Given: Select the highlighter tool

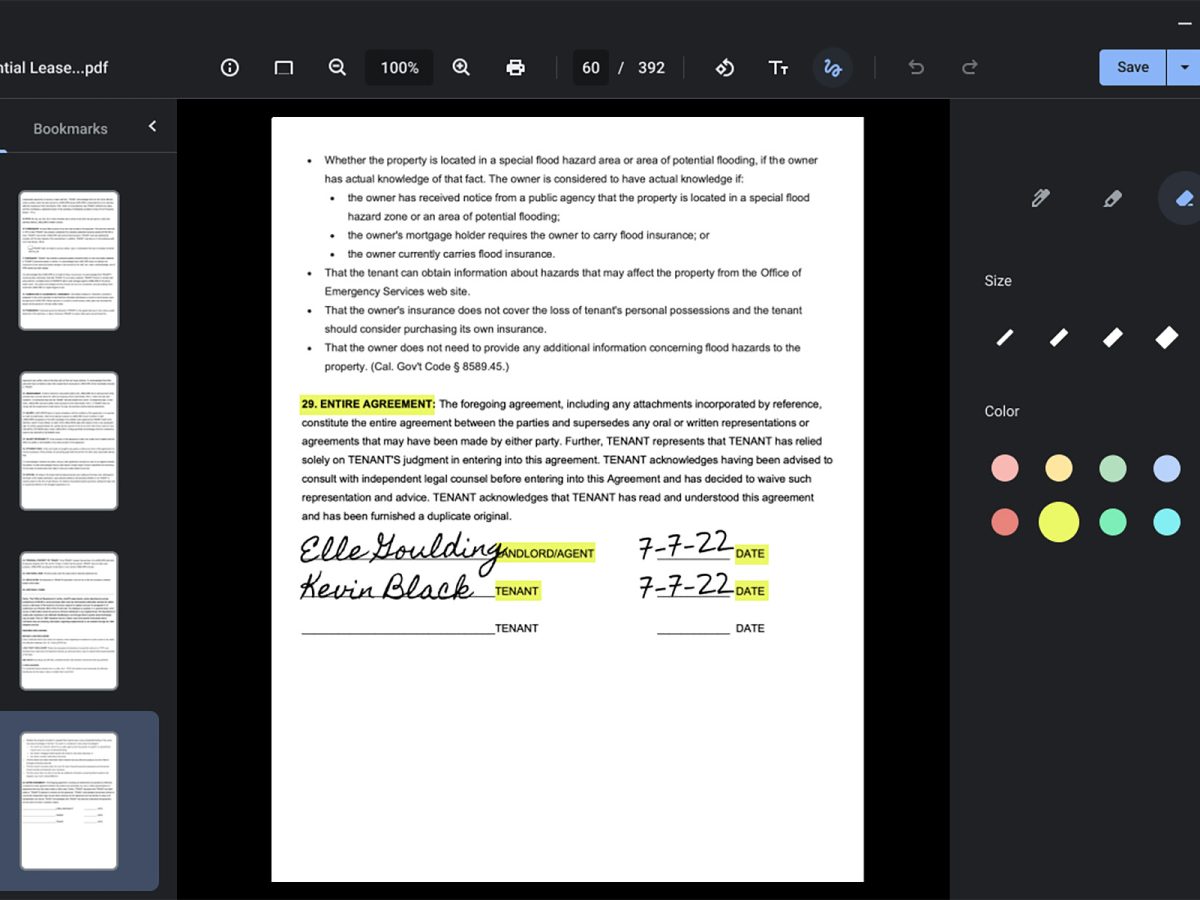Looking at the screenshot, I should [x=1112, y=198].
